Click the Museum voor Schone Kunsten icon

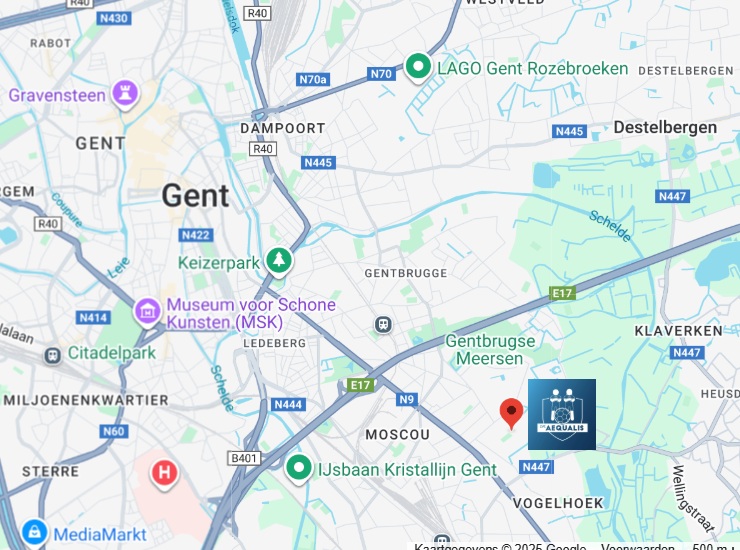[x=147, y=312]
